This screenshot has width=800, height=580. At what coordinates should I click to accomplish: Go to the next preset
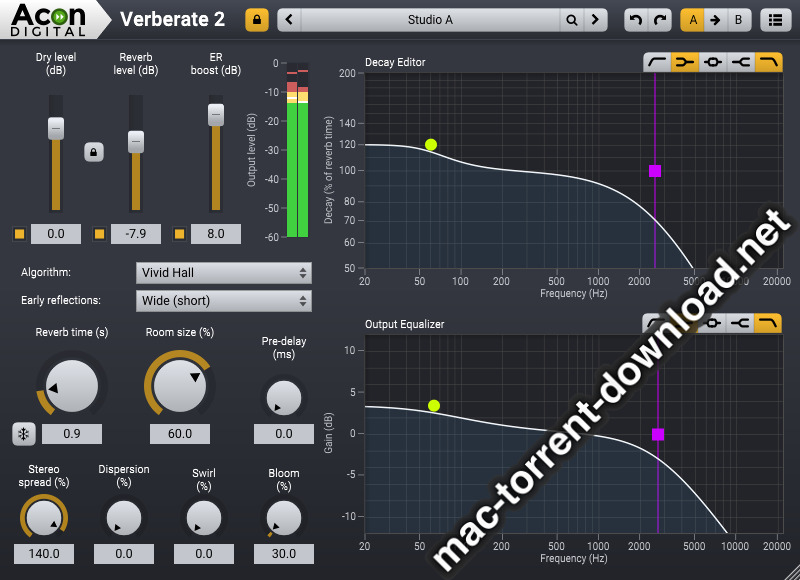[595, 20]
